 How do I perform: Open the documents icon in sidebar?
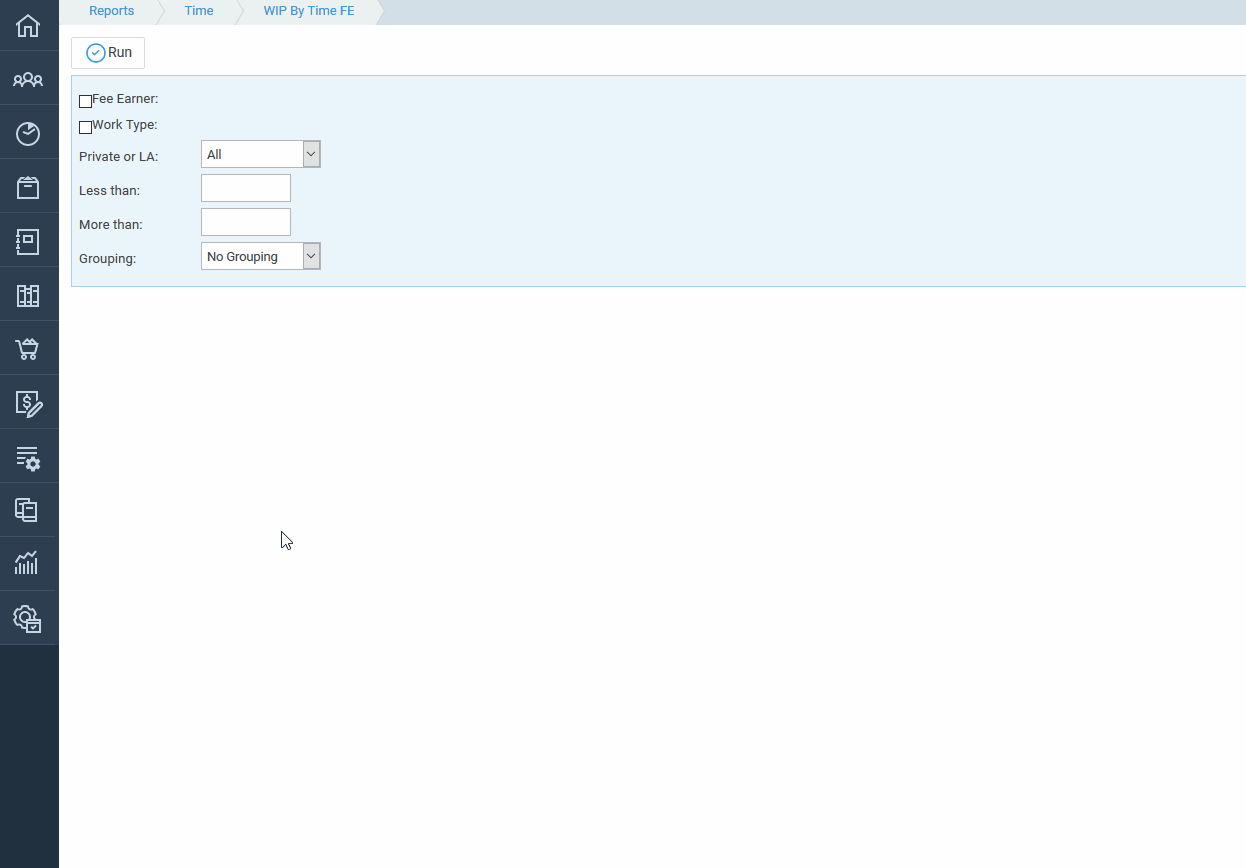tap(28, 510)
